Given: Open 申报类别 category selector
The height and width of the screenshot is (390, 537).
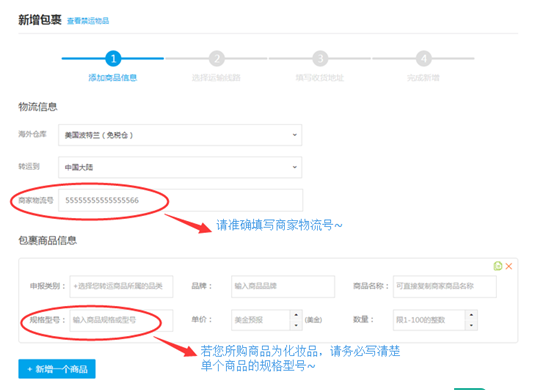Looking at the screenshot, I should 121,286.
